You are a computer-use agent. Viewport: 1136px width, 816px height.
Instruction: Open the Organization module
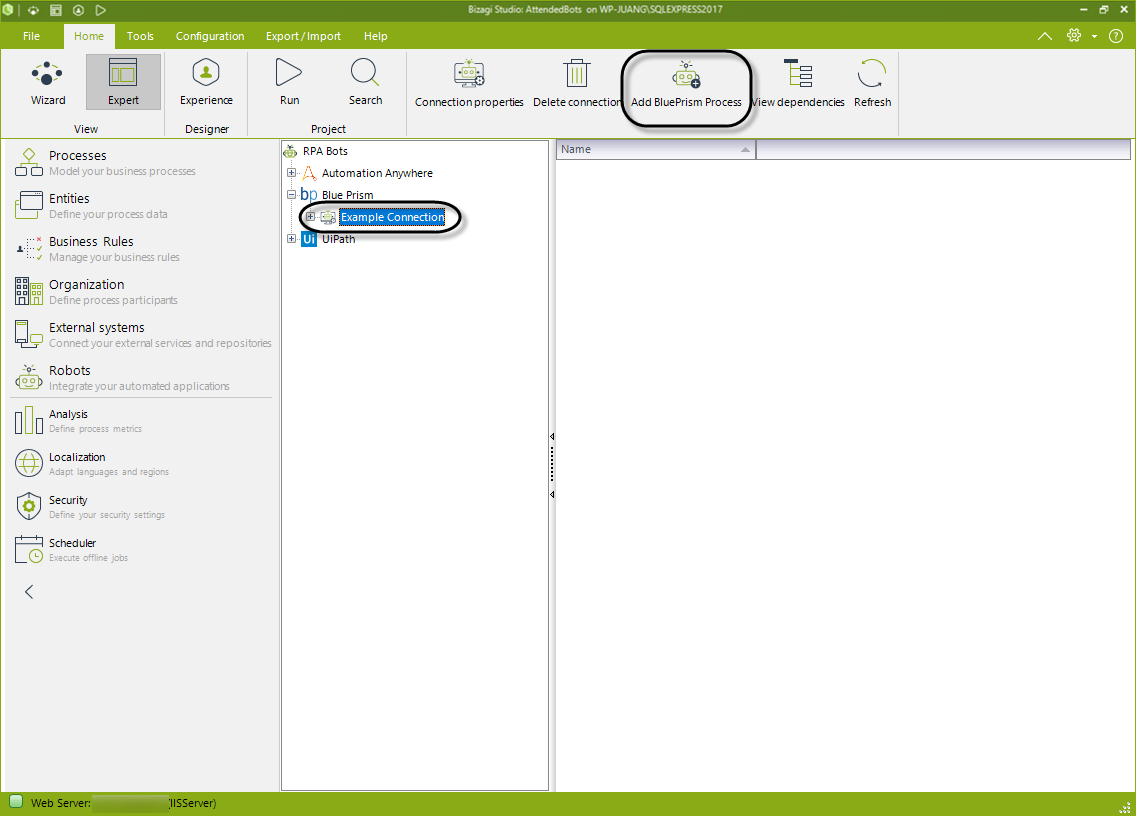[x=142, y=291]
